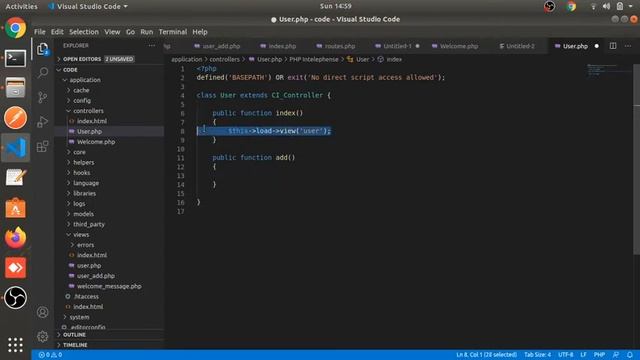Screen dimensions: 640x360
Task: Click the feedback icon in status bar
Action: [616, 355]
